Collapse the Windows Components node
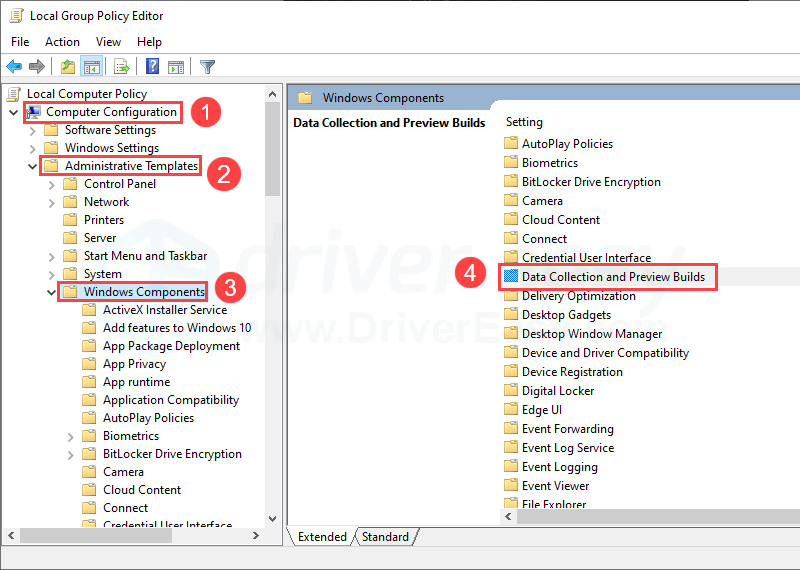Viewport: 800px width, 570px height. [51, 292]
